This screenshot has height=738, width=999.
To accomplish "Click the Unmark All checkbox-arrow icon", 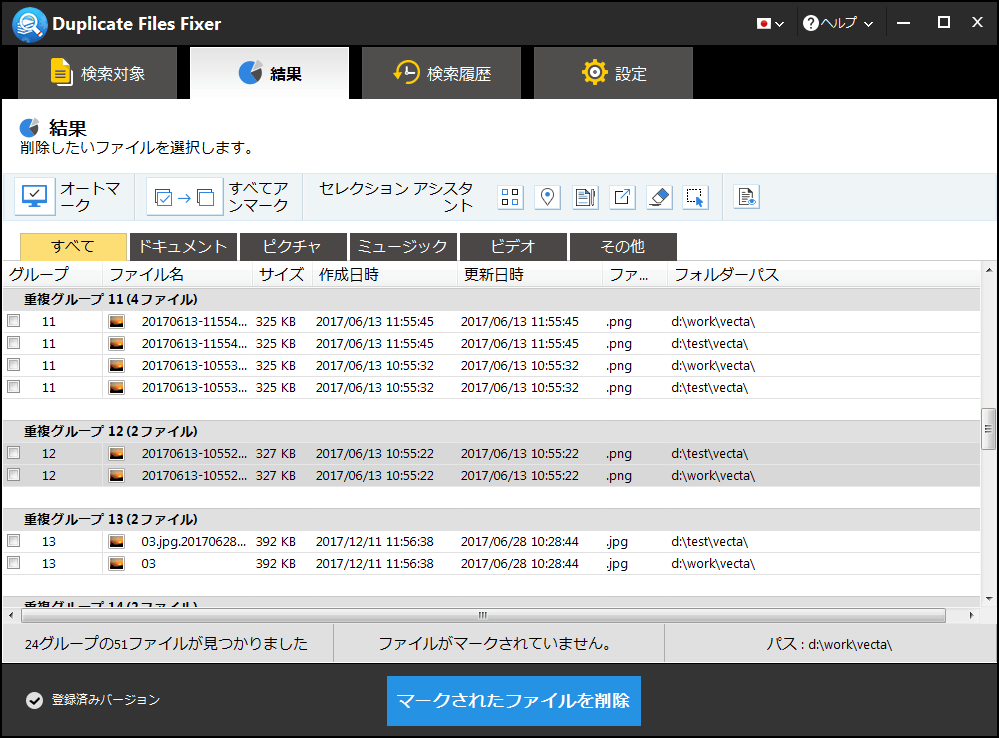I will tap(185, 197).
